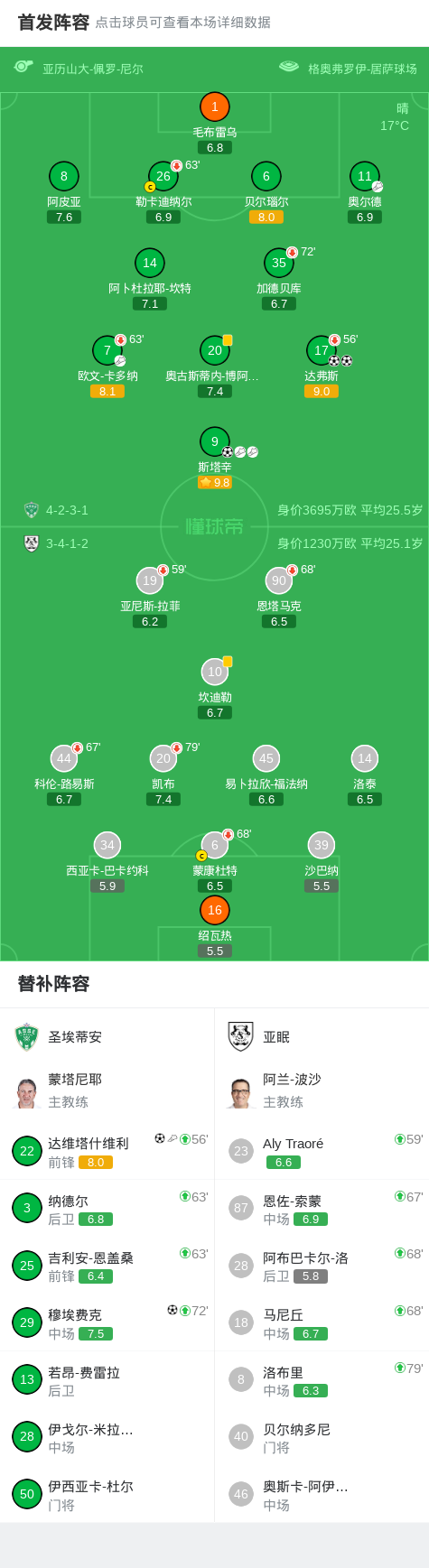
Task: Tap the 圣埃蒂安 club crest in substitutes
Action: point(27,1037)
